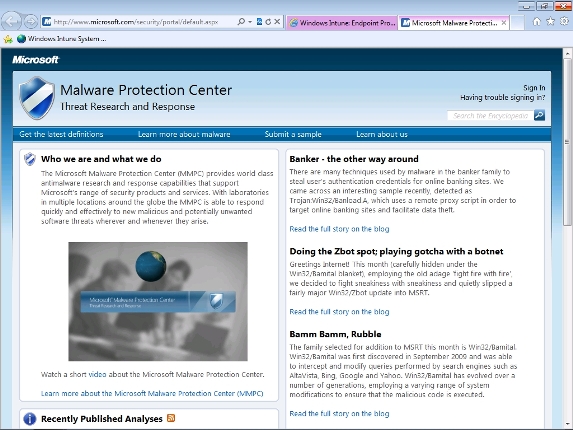Open Submit a sample menu
Screen dimensions: 573x430
(x=293, y=134)
